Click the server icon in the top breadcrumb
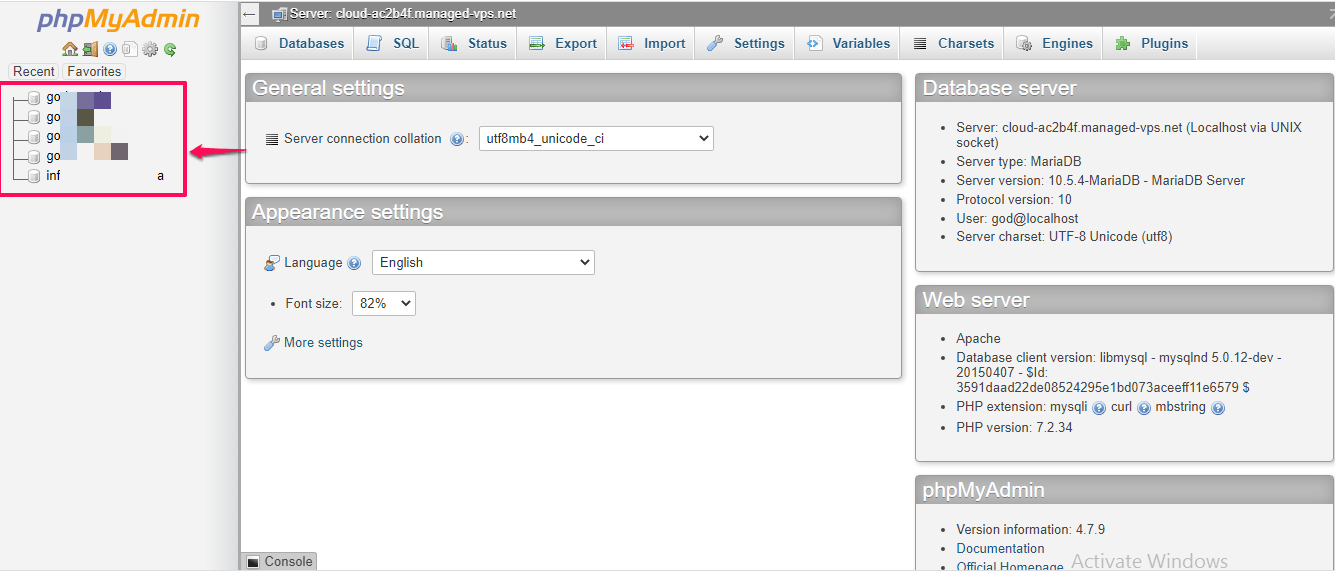The image size is (1335, 571). [279, 14]
